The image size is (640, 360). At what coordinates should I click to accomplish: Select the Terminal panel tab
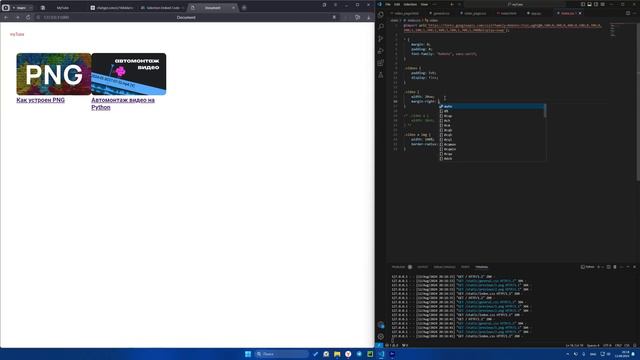[481, 267]
